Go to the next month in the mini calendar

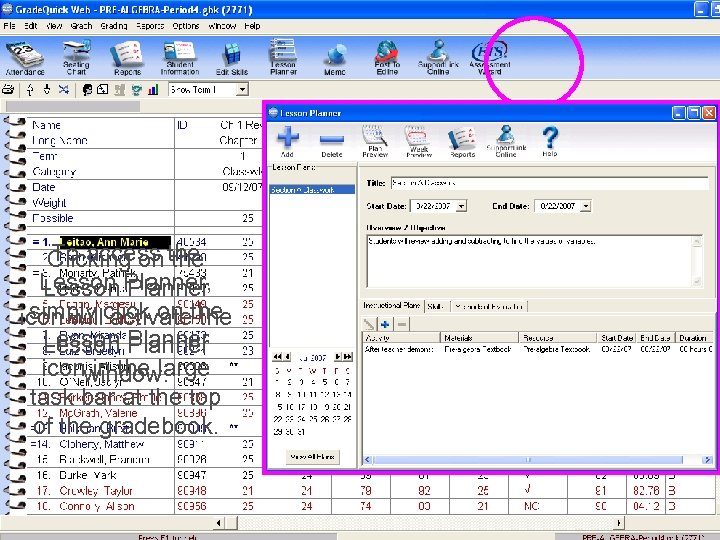coord(338,357)
